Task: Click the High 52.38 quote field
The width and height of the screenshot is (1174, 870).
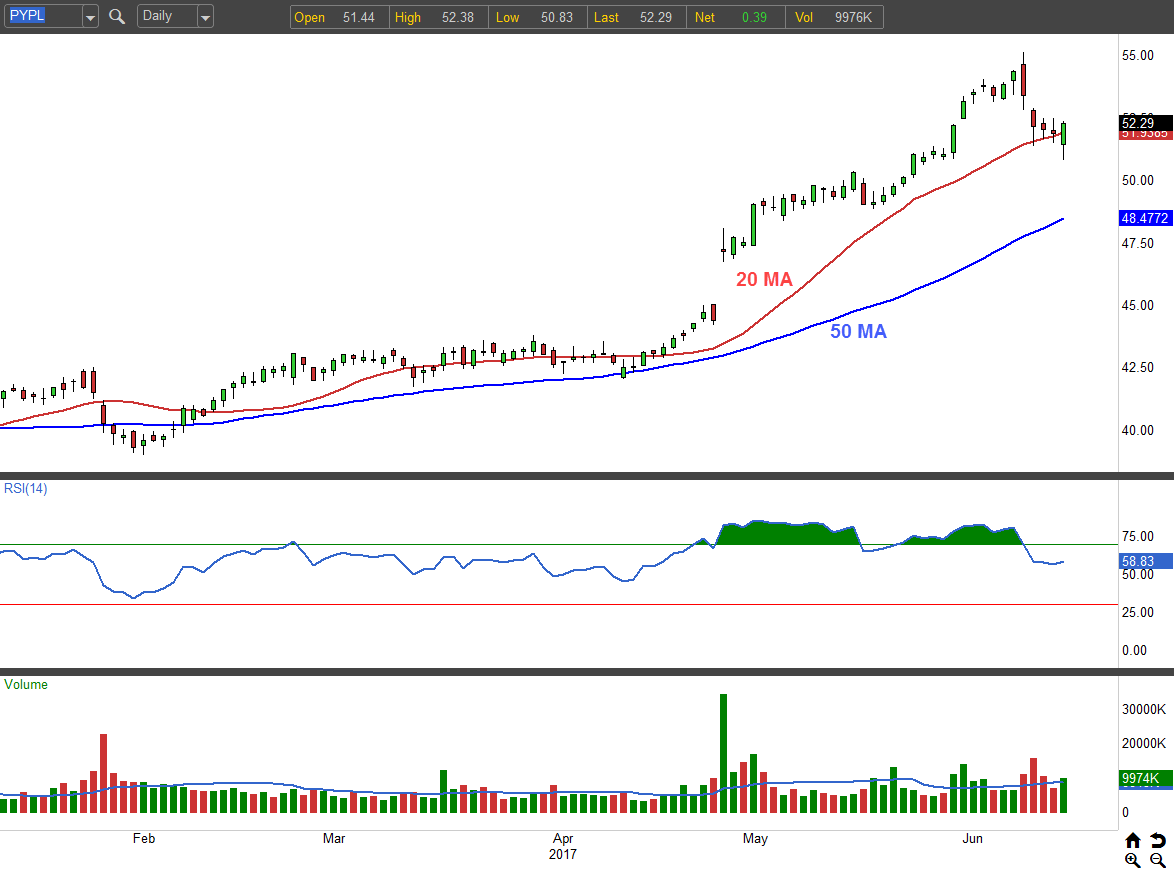Action: (x=438, y=17)
